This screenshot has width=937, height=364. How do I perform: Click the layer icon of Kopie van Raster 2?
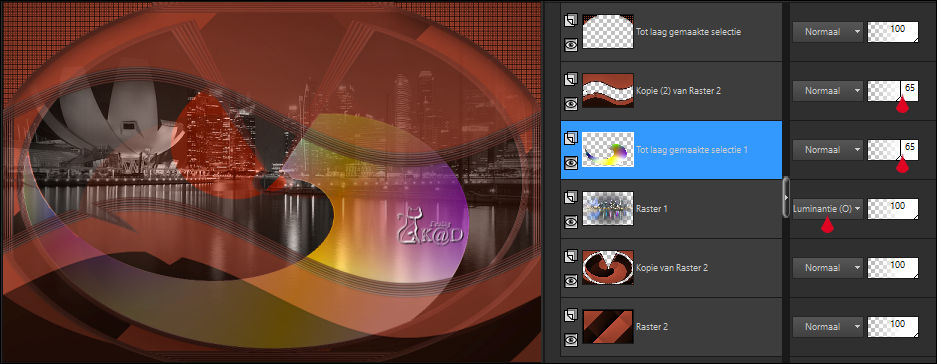(571, 256)
